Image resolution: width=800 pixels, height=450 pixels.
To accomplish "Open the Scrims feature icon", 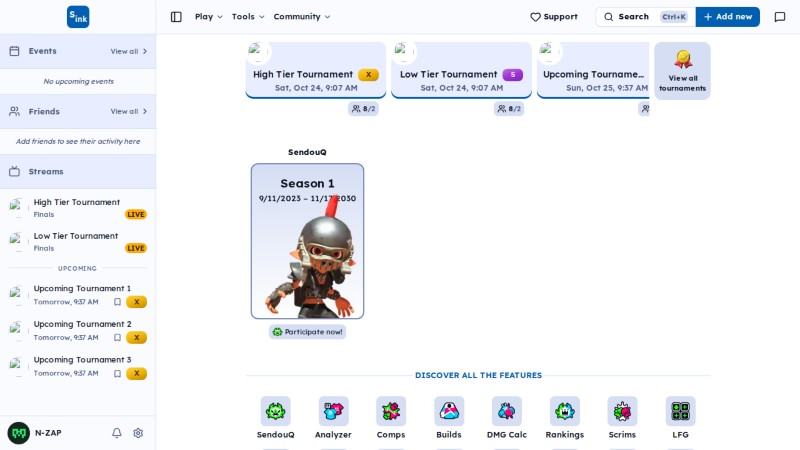I will (622, 411).
